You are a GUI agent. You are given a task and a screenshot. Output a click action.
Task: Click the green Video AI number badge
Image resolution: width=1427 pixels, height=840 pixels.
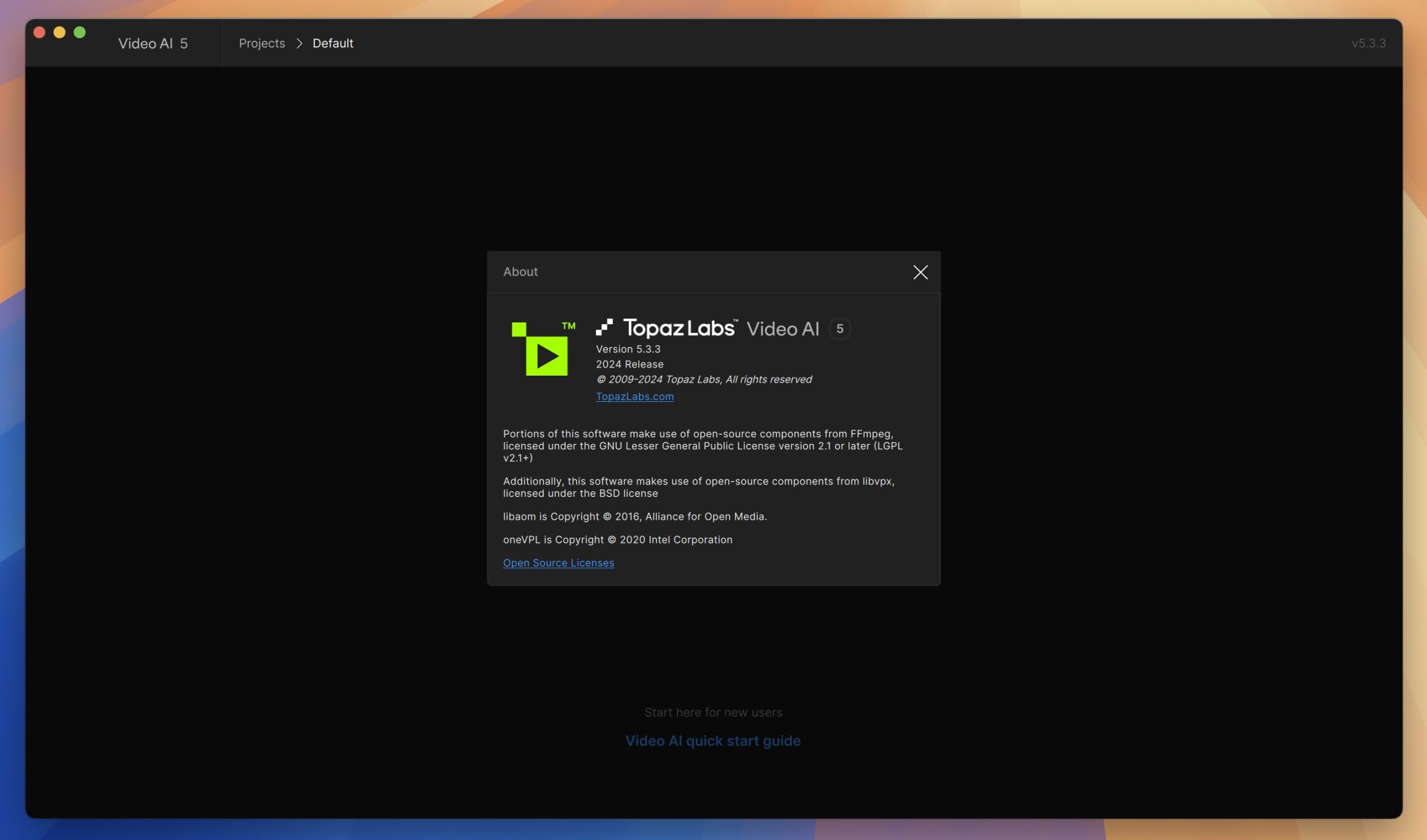click(x=838, y=328)
